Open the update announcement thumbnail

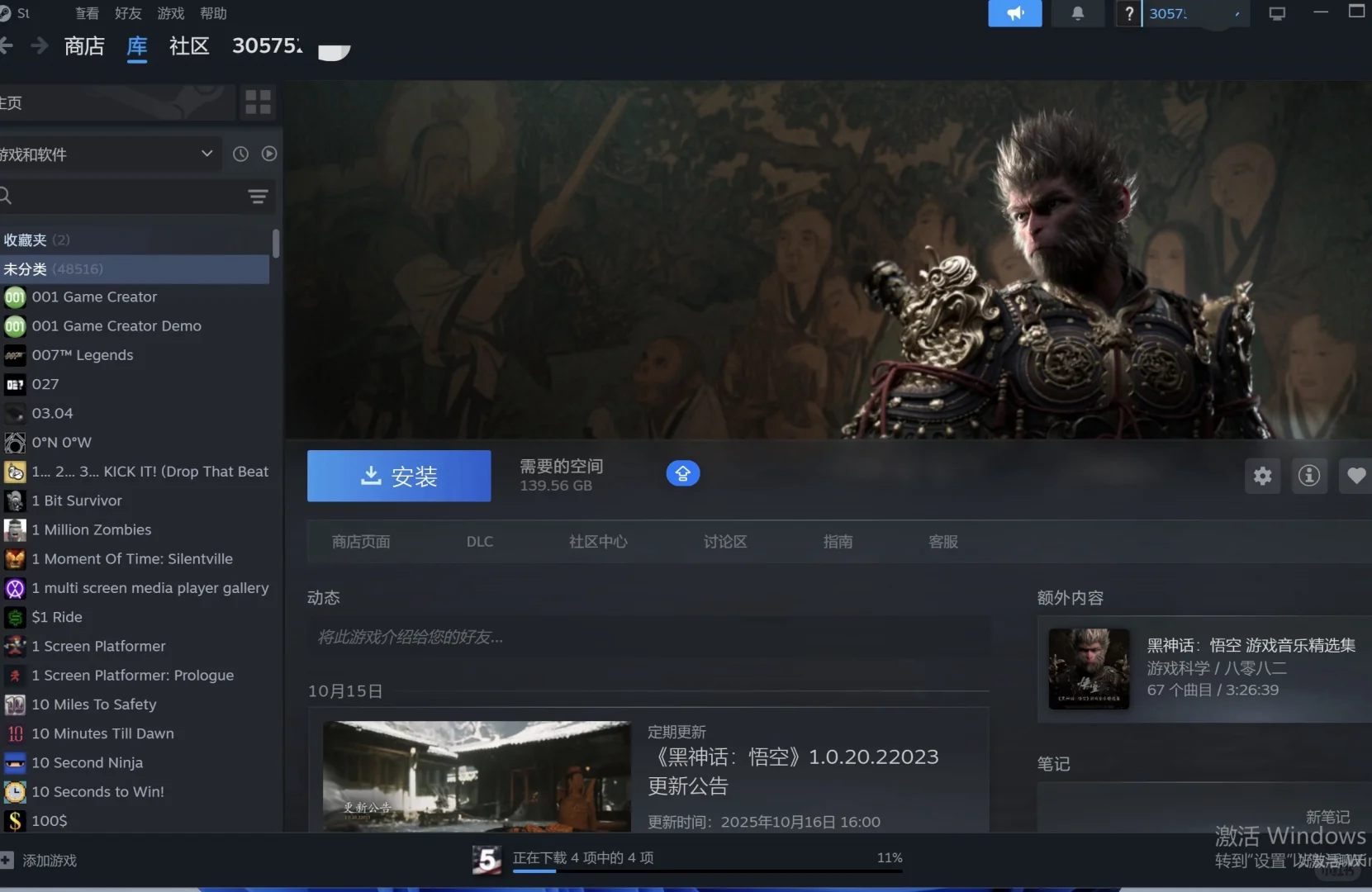click(x=477, y=776)
